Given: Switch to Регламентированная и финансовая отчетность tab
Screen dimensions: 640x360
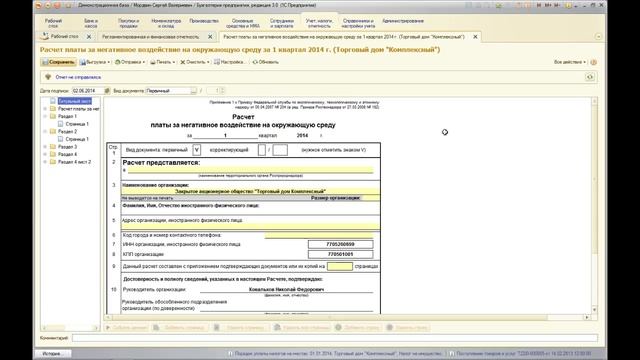Looking at the screenshot, I should point(151,37).
